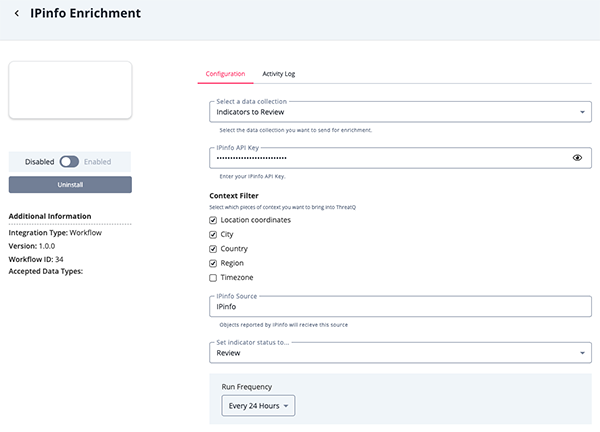This screenshot has height=432, width=600.
Task: Click the Run Frequency label
Action: click(x=246, y=387)
